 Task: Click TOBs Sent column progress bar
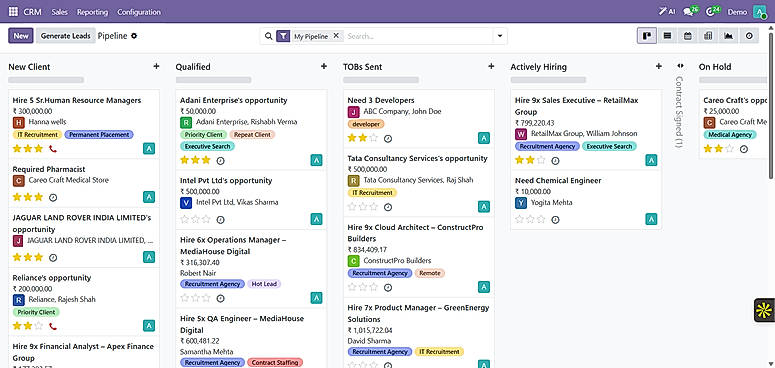pos(381,80)
